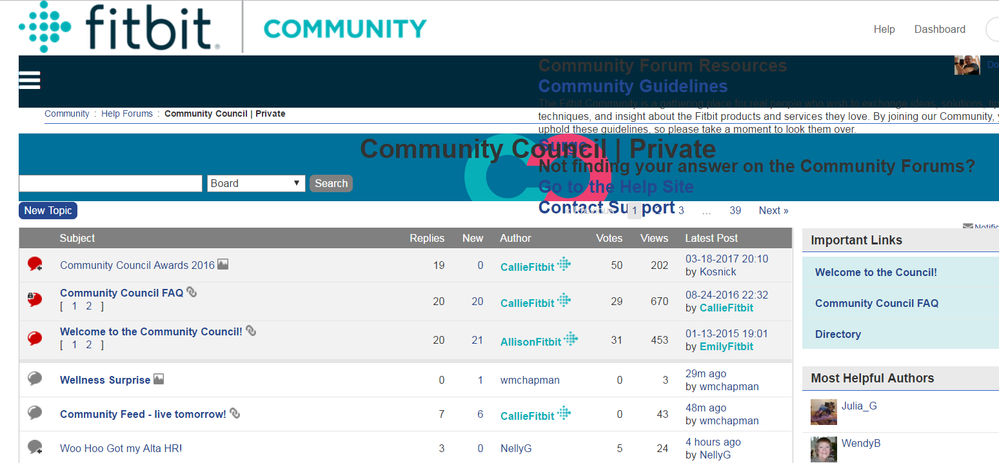This screenshot has width=999, height=463.
Task: Go to page 2 of Community Council FAQ topic
Action: point(89,306)
